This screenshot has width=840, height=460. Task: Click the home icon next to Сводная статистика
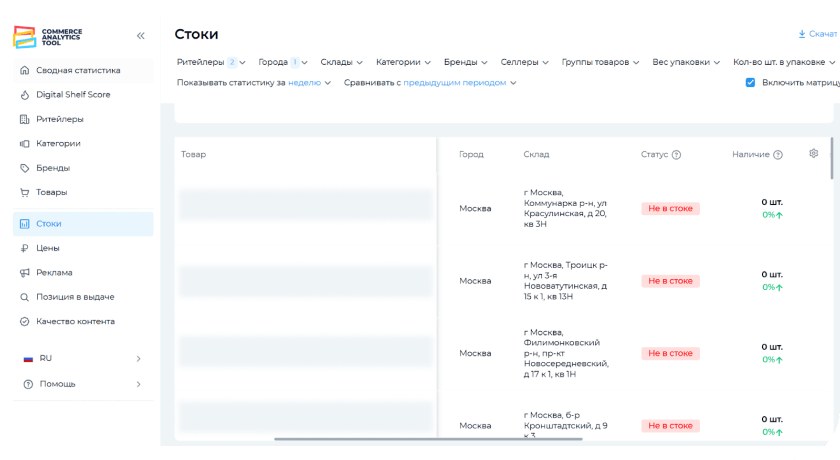tap(24, 70)
